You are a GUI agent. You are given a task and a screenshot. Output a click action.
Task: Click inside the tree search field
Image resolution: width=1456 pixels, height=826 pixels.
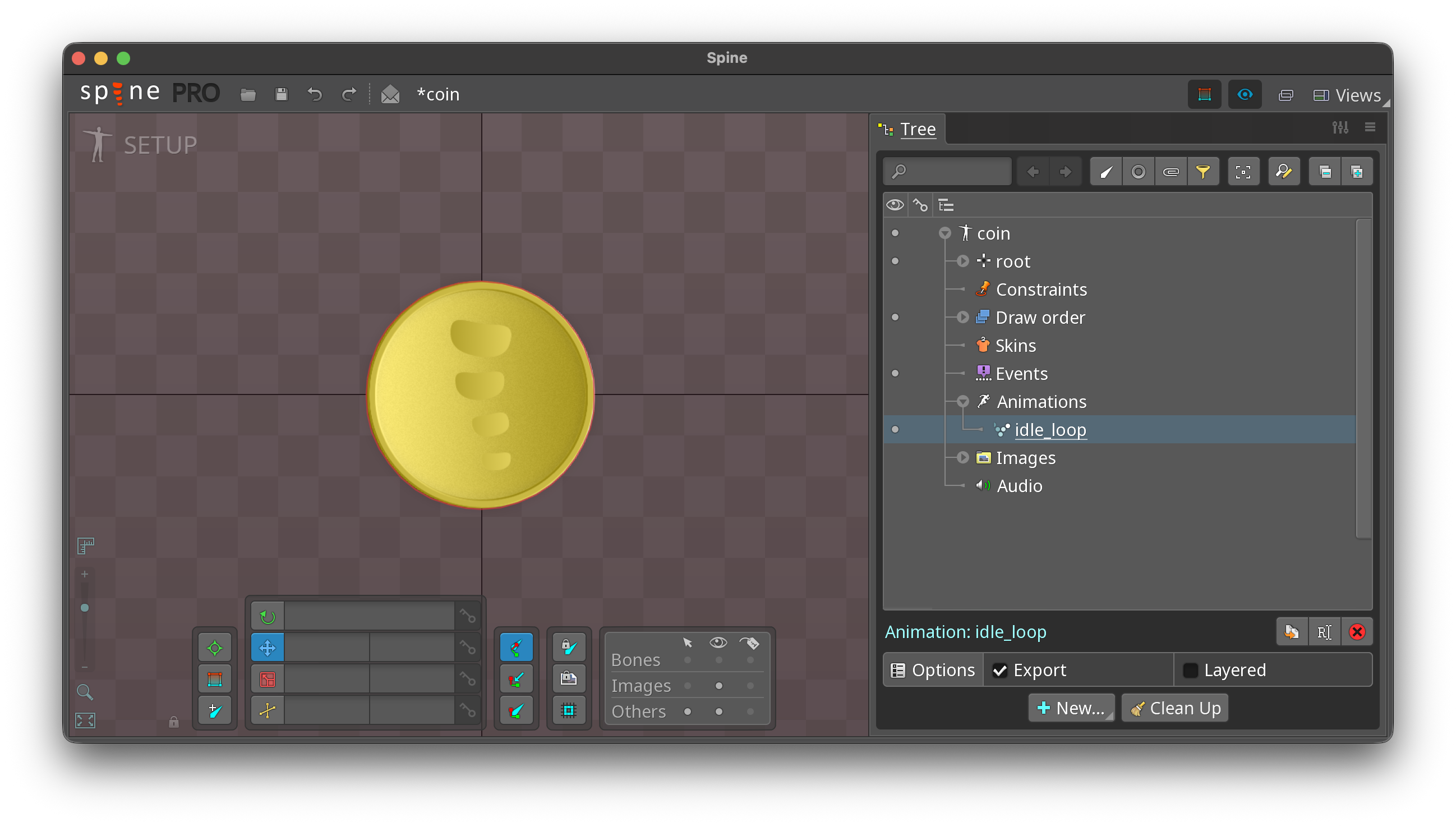tap(952, 171)
